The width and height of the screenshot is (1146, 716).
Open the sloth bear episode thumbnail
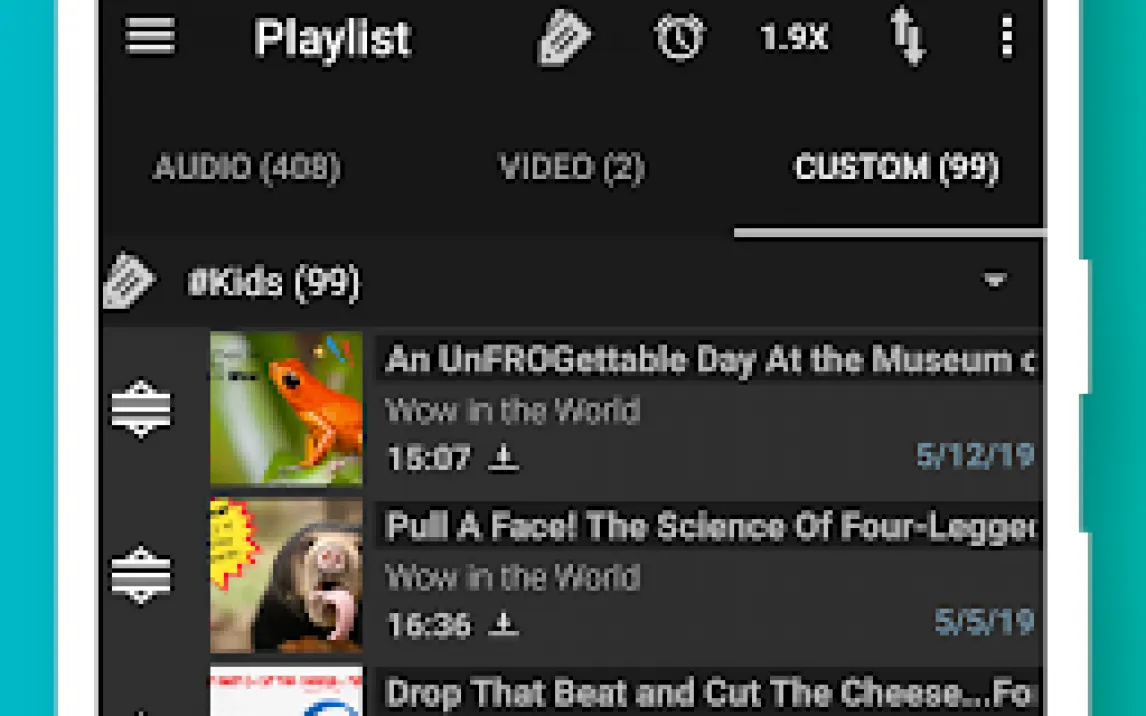tap(286, 575)
